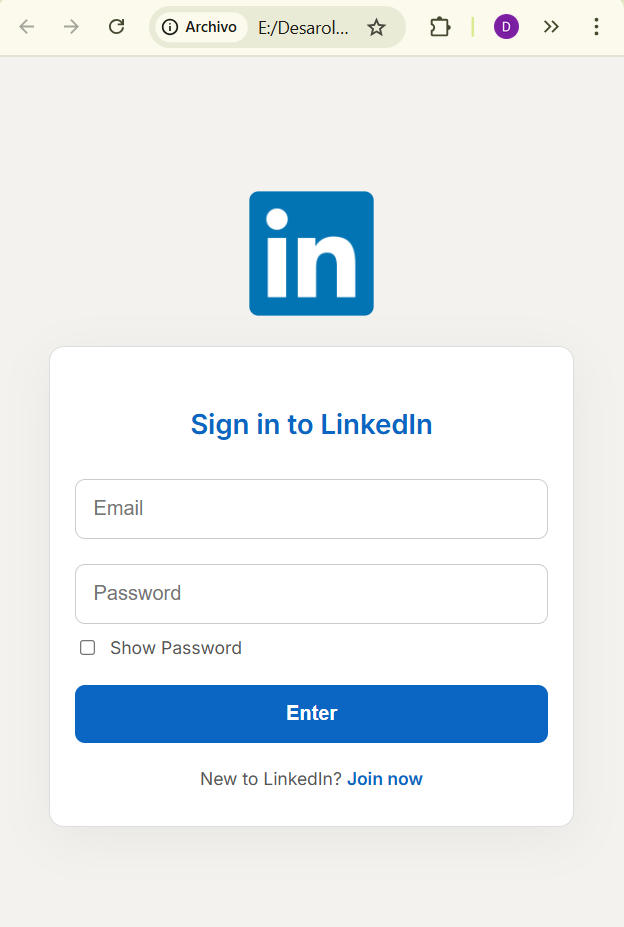
Task: Focus the Password input field
Action: click(x=311, y=594)
